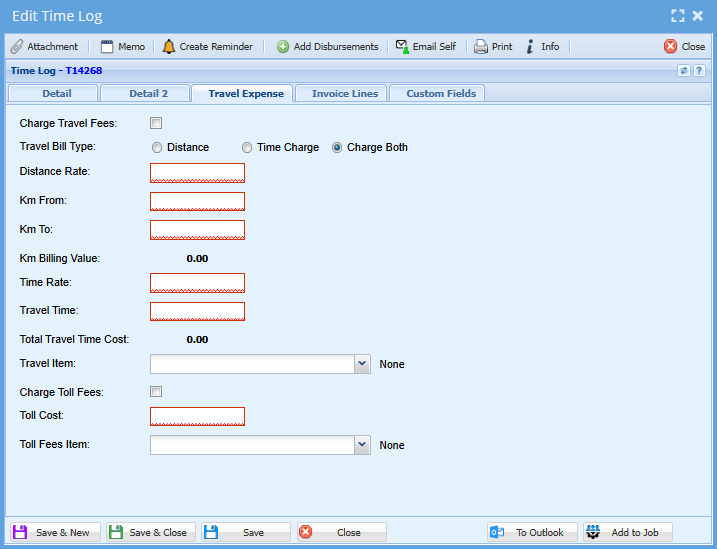Select the Distance radio button
The image size is (717, 549).
pyautogui.click(x=157, y=148)
